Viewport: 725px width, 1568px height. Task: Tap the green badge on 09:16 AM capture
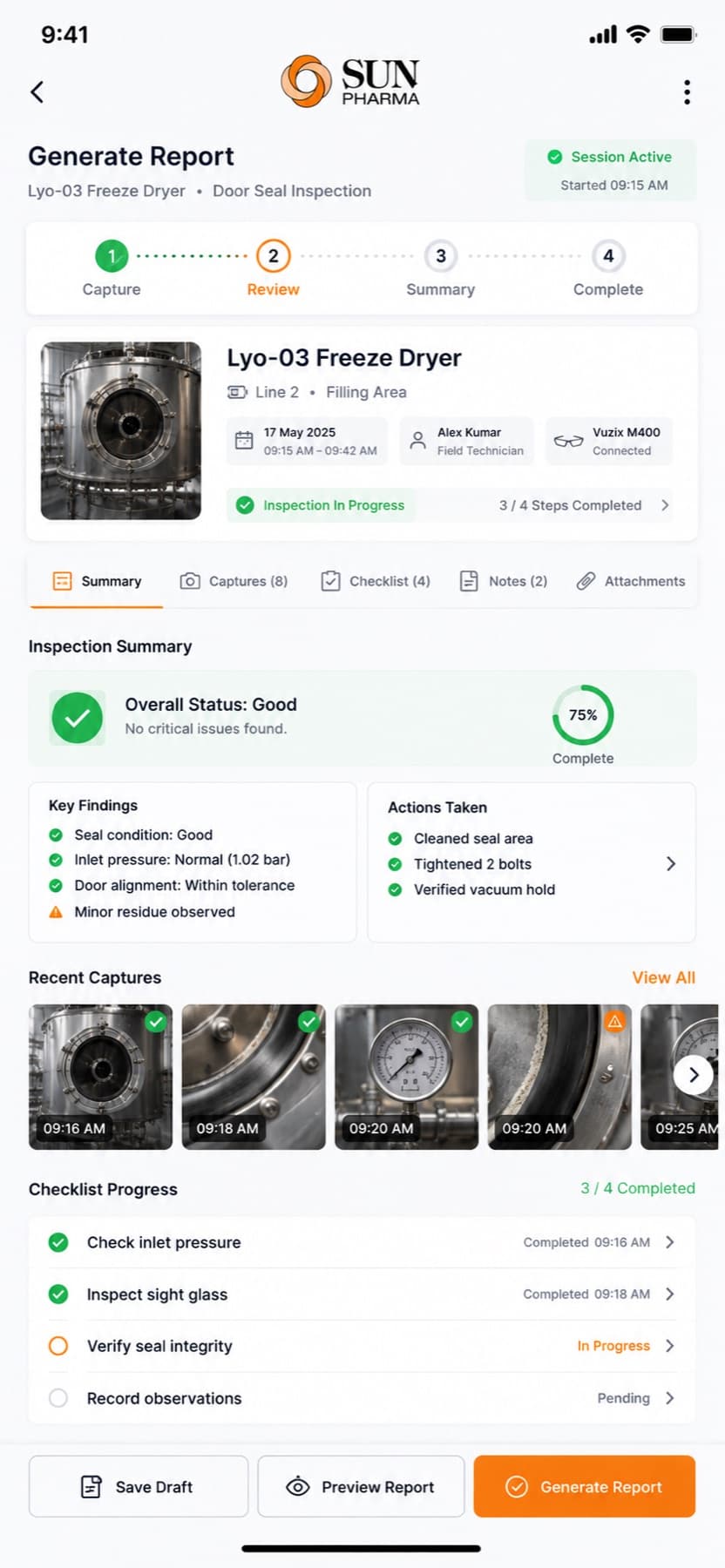coord(156,1021)
